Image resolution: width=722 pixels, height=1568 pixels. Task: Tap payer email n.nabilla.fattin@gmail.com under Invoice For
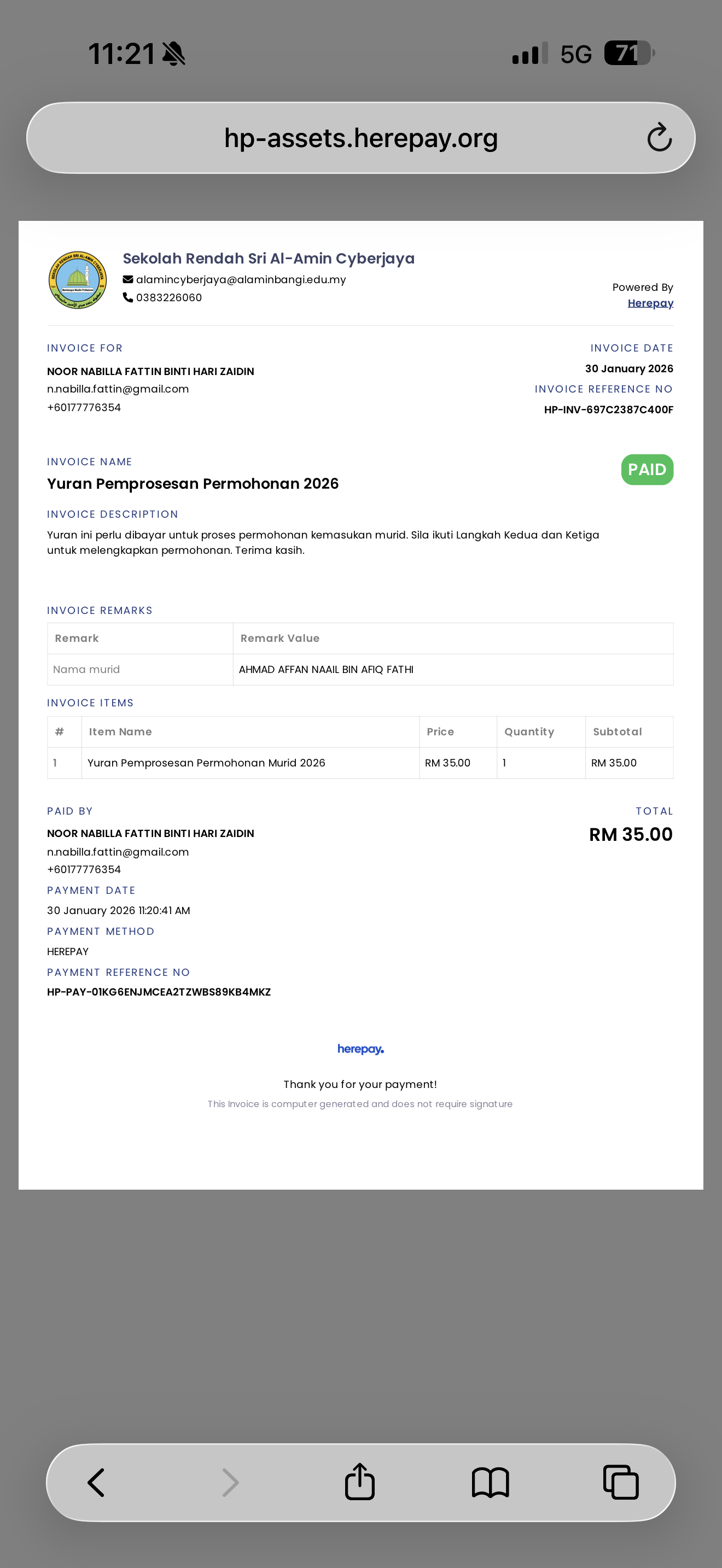pyautogui.click(x=118, y=389)
